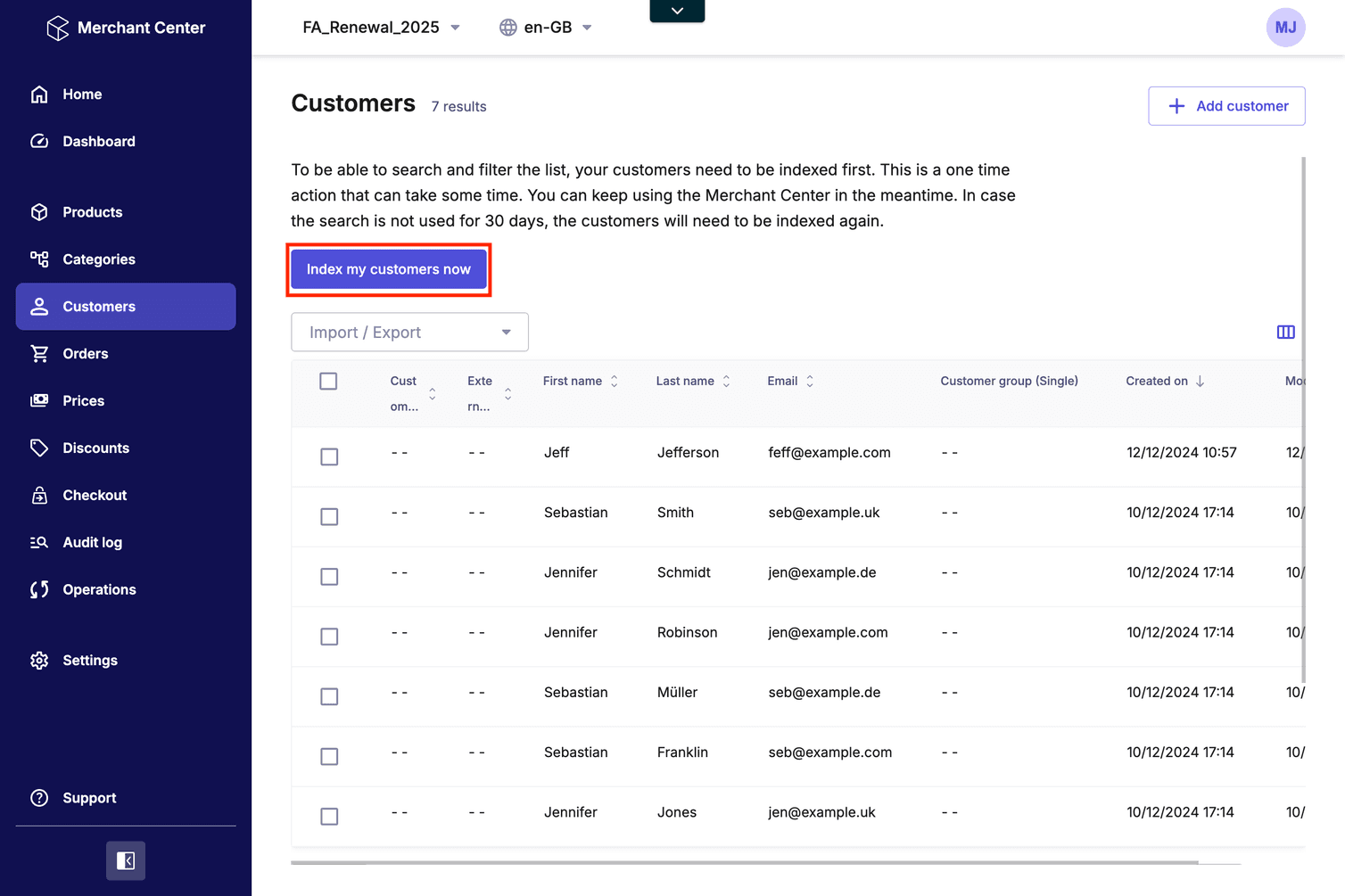
Task: Click the Add customer button
Action: [x=1226, y=105]
